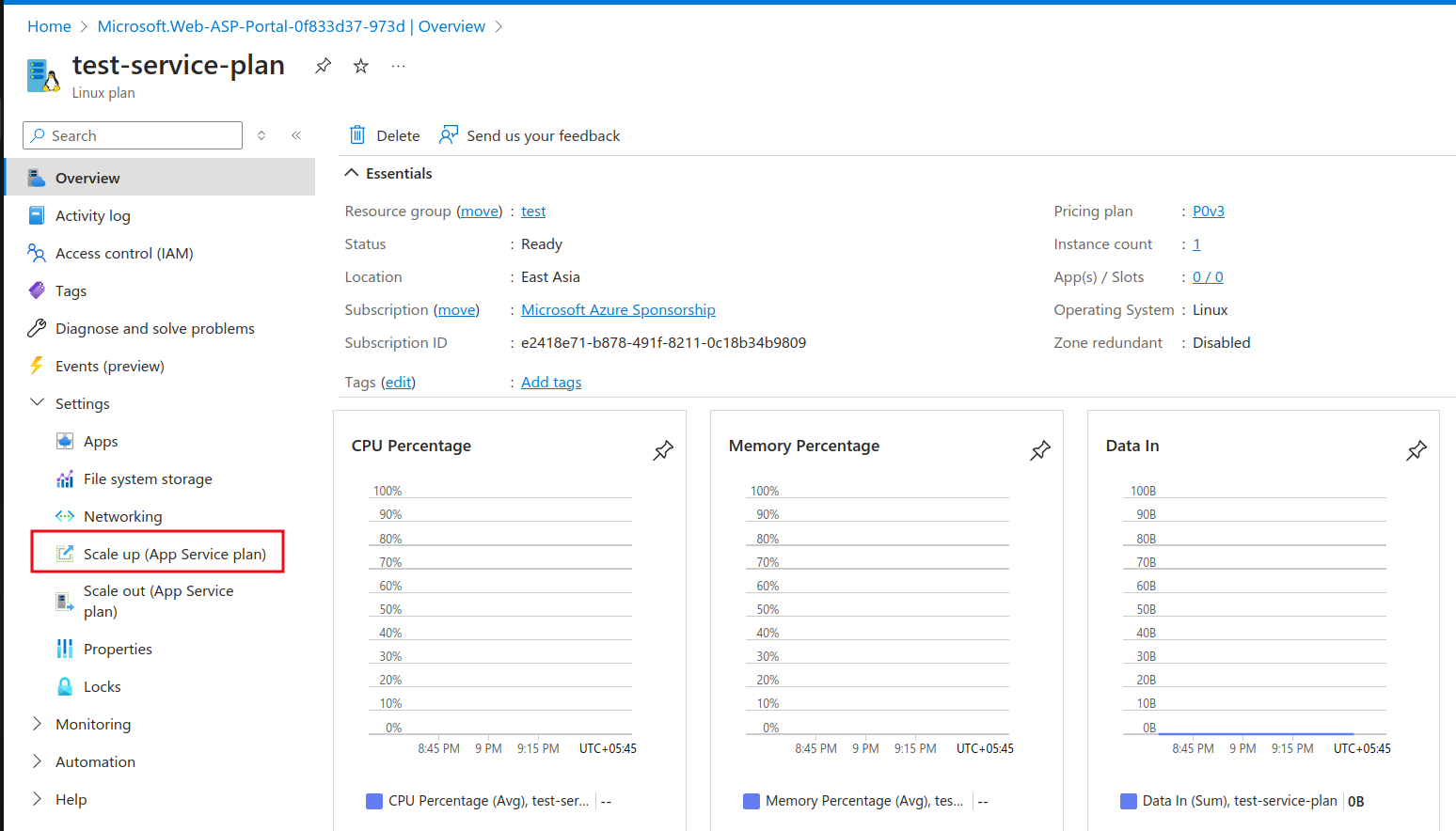1456x831 pixels.
Task: Click the Delete button
Action: (384, 135)
